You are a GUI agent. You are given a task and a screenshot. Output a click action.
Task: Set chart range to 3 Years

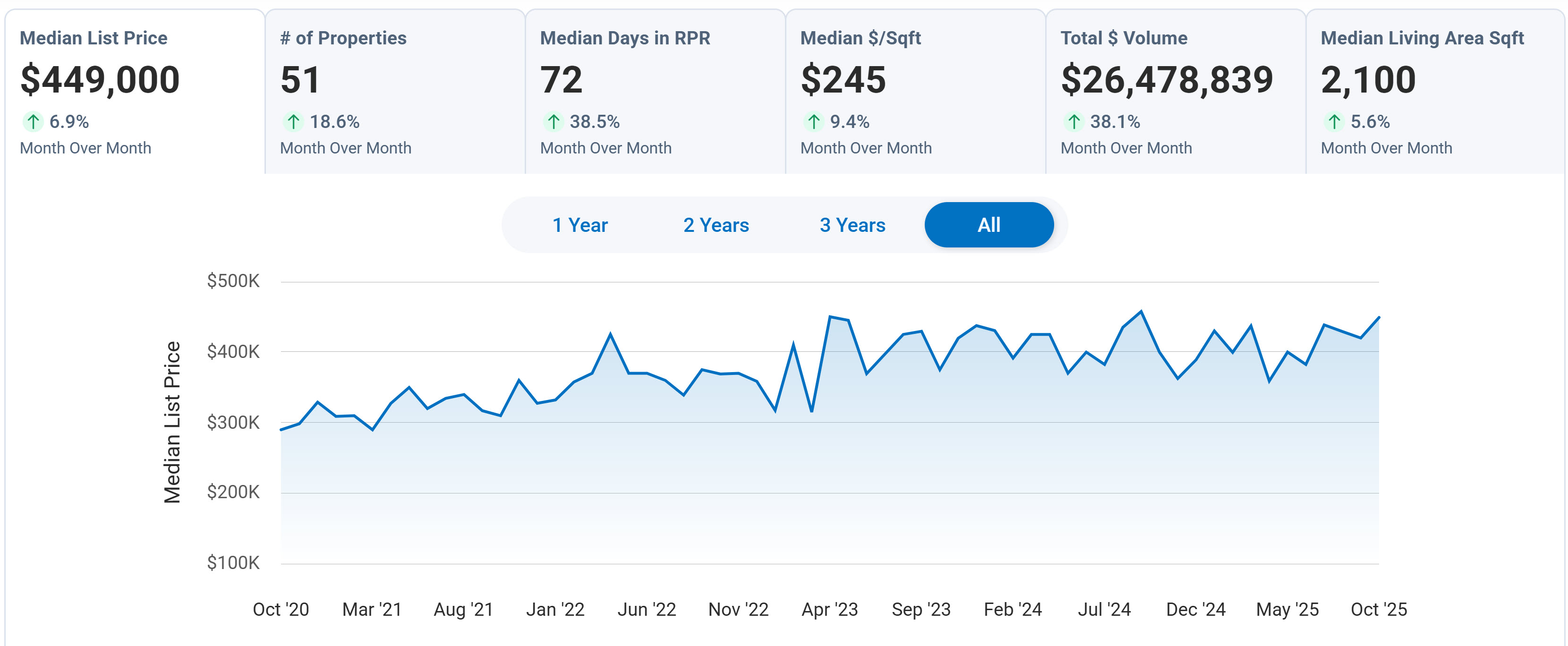(852, 225)
